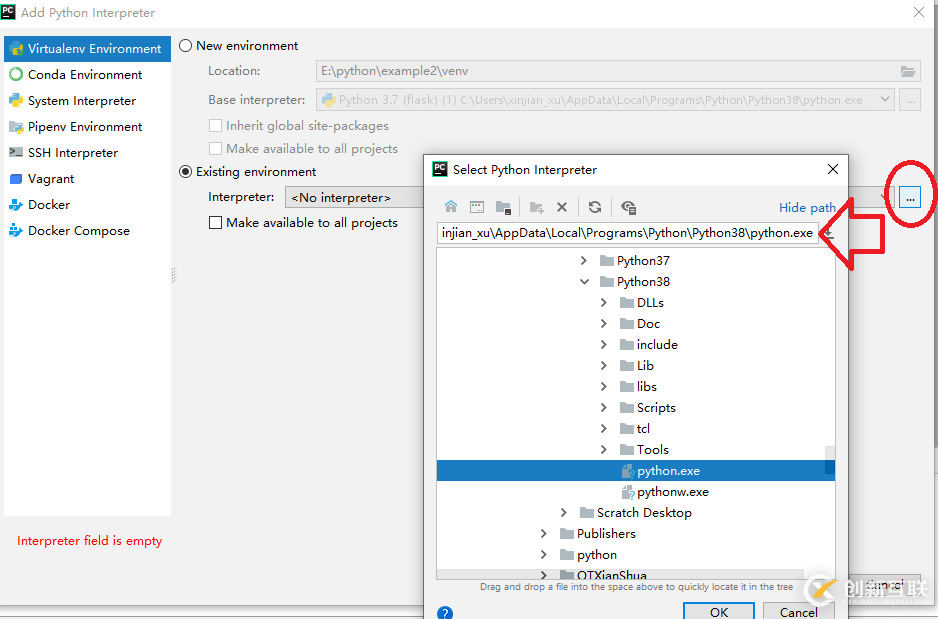Viewport: 938px width, 619px height.
Task: Select python.exe in the tree
Action: coord(635,471)
